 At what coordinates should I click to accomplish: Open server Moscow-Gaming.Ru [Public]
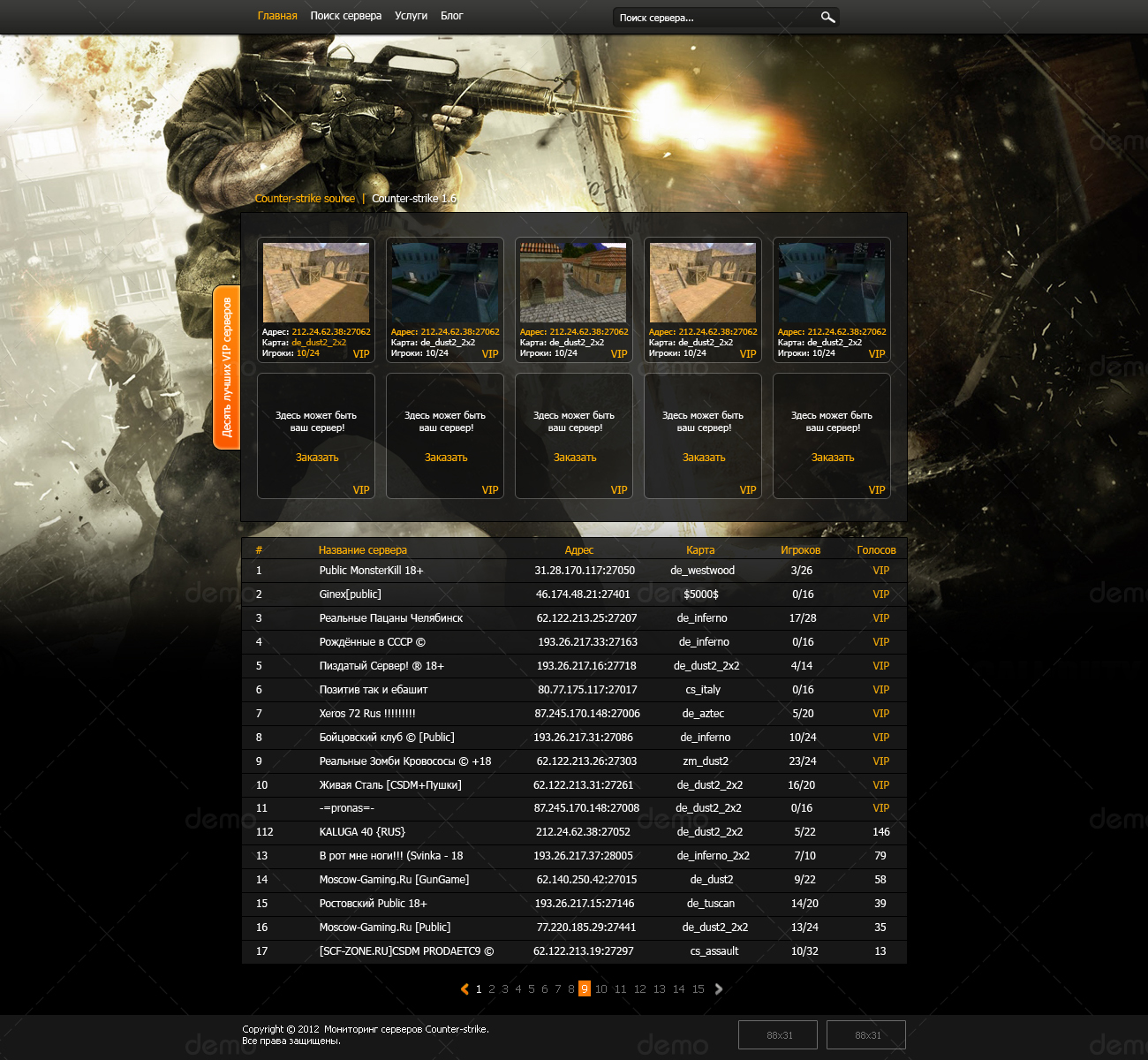click(x=385, y=927)
